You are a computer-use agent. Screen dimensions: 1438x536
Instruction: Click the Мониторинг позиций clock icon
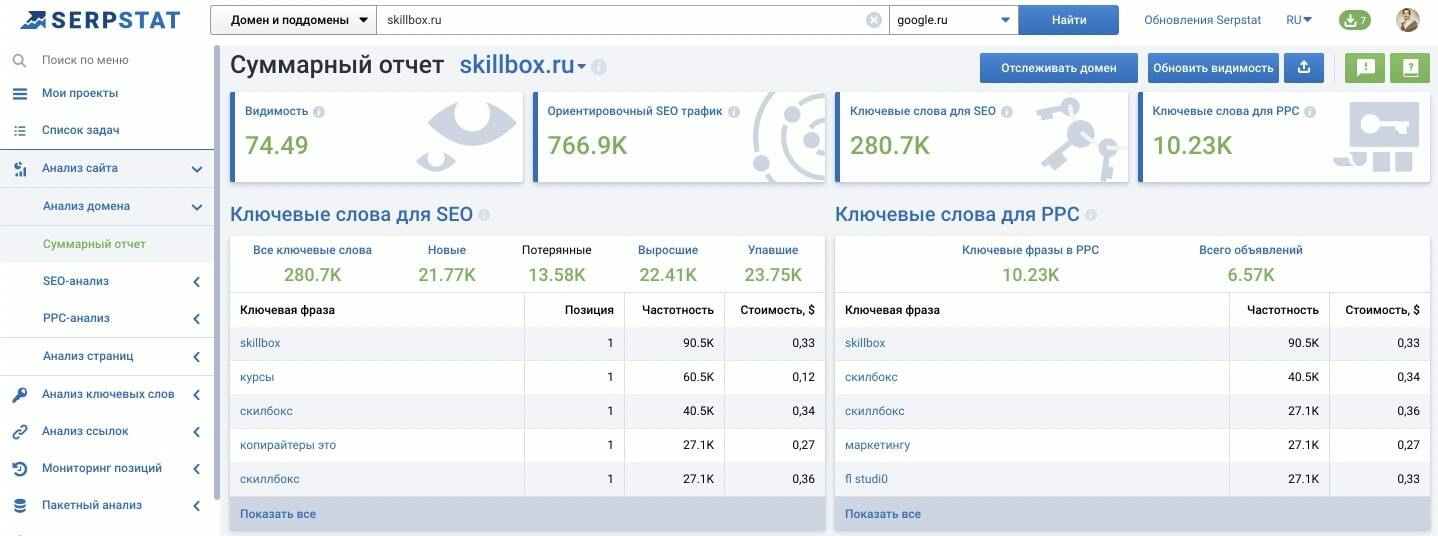[x=19, y=468]
